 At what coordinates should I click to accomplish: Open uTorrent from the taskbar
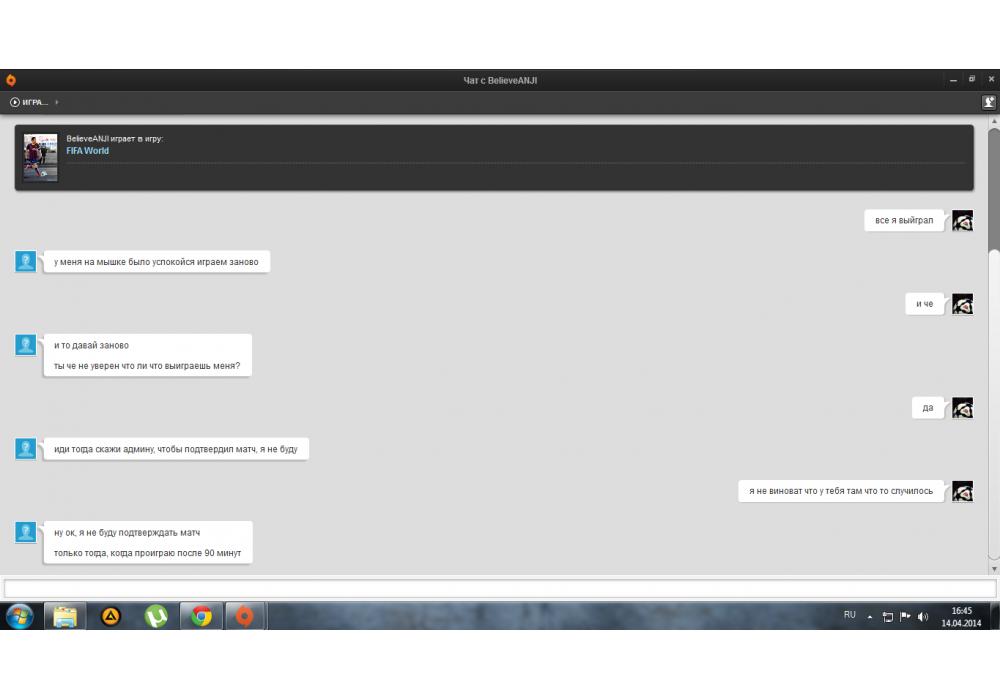(x=156, y=616)
